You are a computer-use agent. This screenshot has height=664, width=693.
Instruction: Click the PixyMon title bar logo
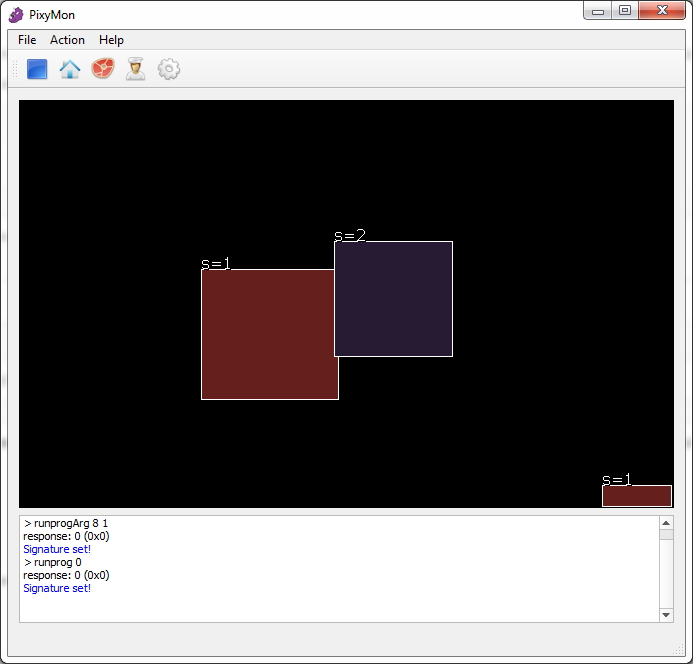click(x=15, y=15)
